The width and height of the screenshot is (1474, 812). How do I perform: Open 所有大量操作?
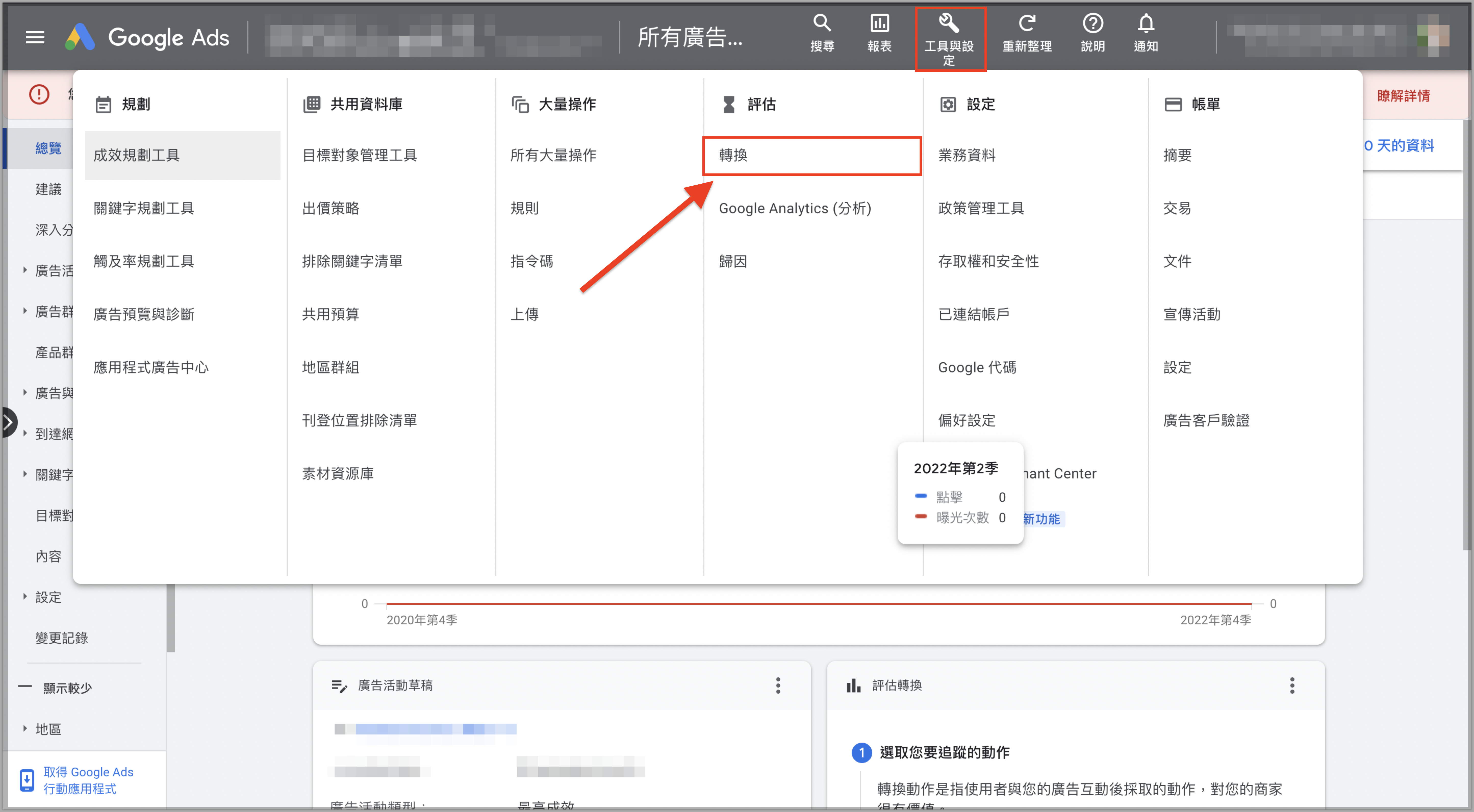tap(553, 155)
